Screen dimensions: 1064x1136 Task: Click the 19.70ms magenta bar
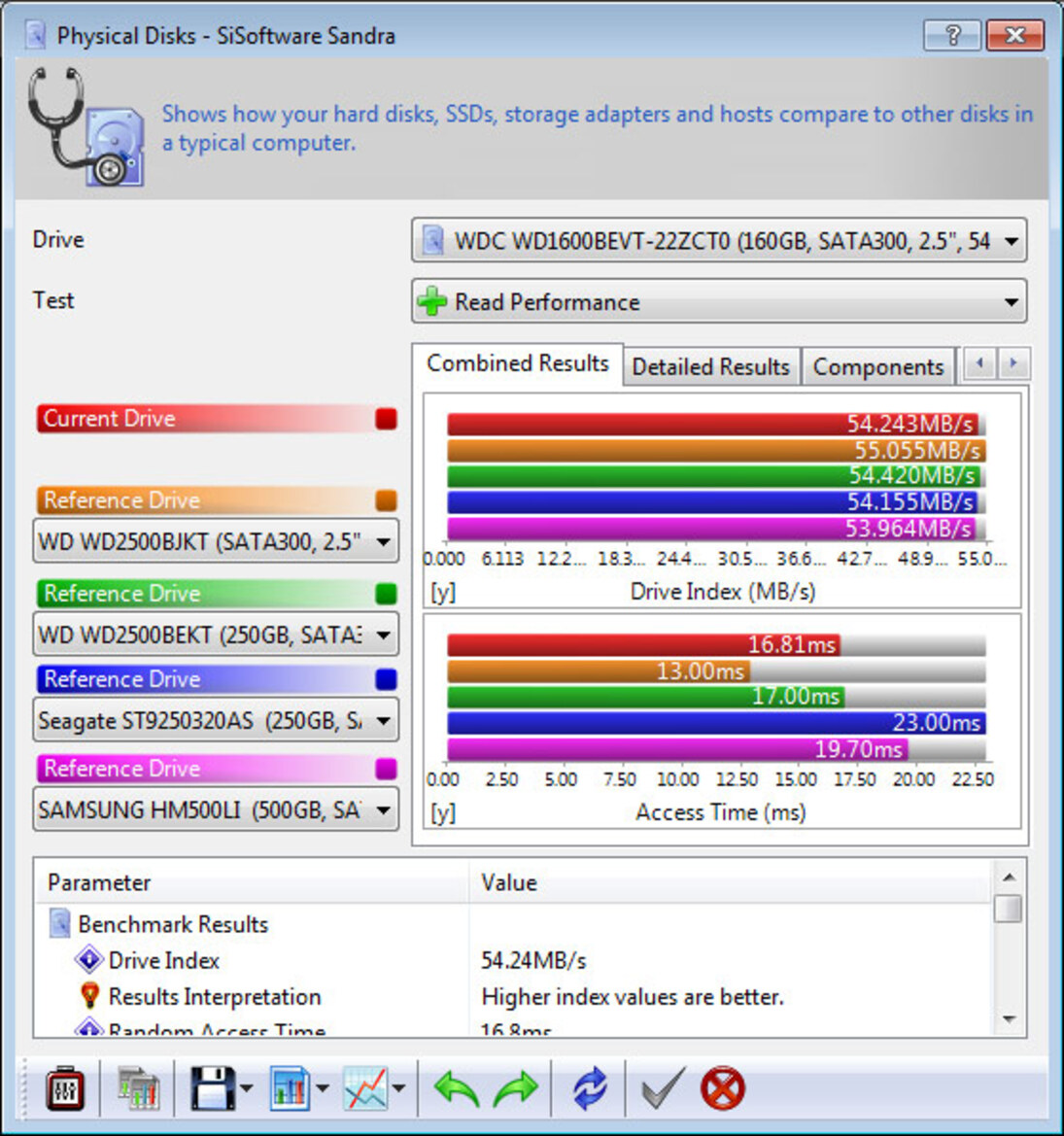click(677, 749)
